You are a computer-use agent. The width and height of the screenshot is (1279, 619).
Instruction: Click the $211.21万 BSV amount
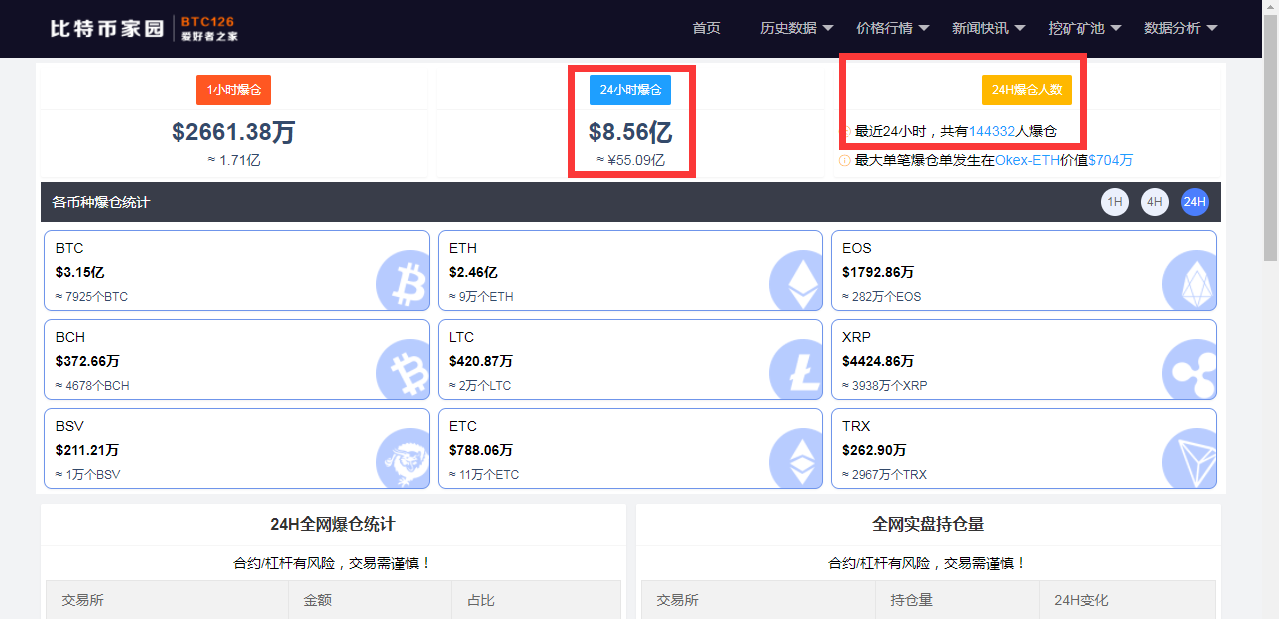(88, 450)
